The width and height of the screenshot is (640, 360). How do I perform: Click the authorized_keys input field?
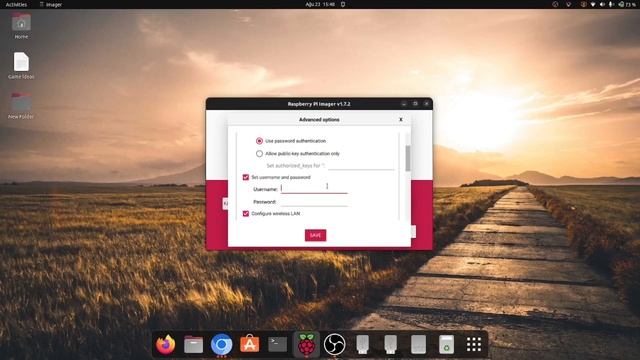(361, 165)
